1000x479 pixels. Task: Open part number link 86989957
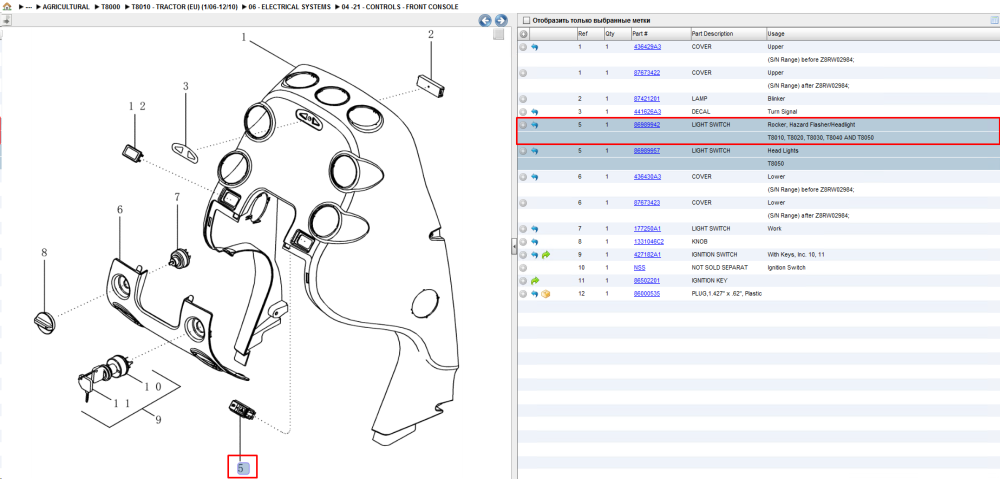tap(646, 151)
